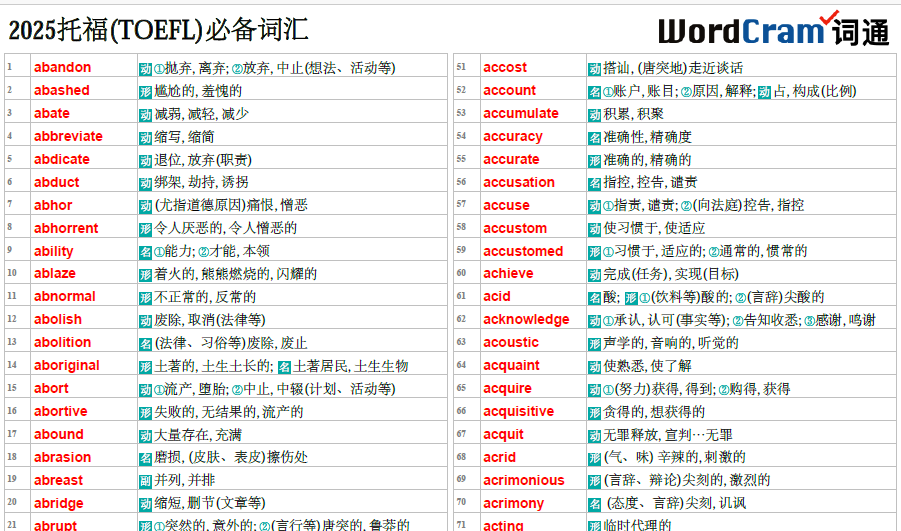Click the verb badge beside "abandon"
Screen dimensions: 901x531
click(x=146, y=68)
